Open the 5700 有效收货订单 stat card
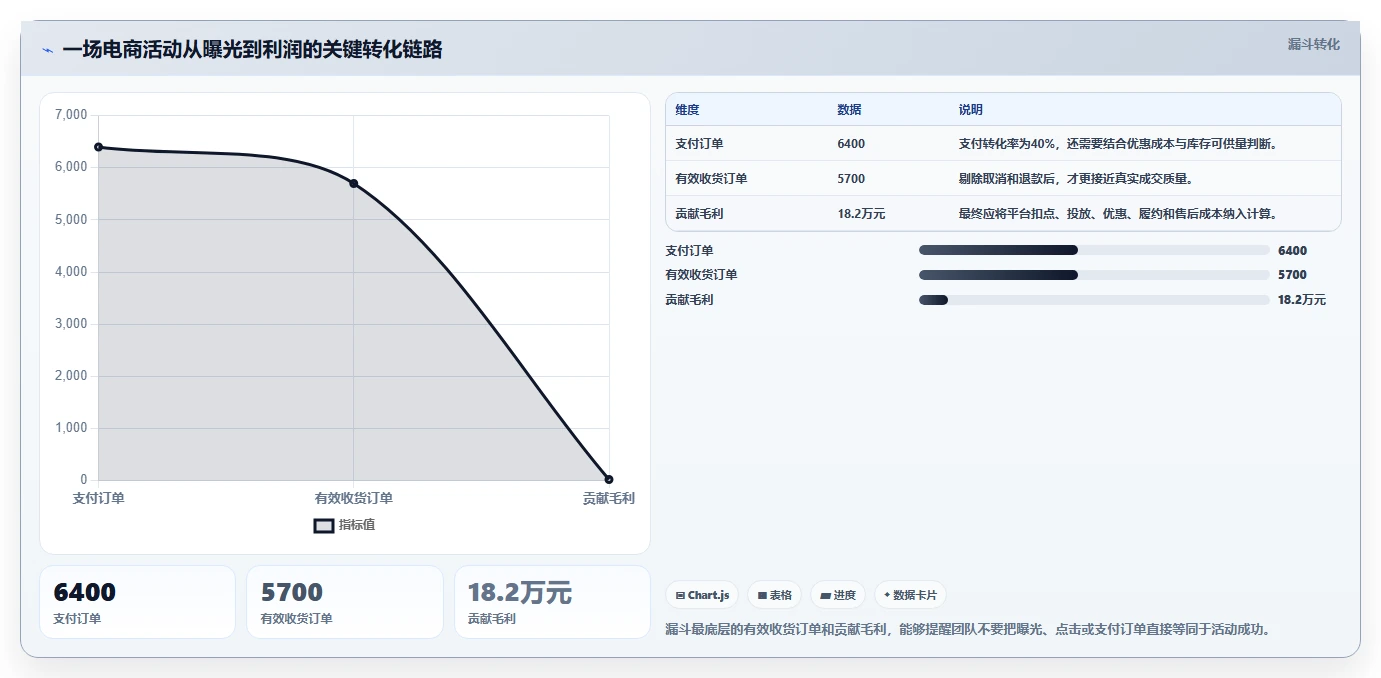The width and height of the screenshot is (1381, 678). (344, 602)
